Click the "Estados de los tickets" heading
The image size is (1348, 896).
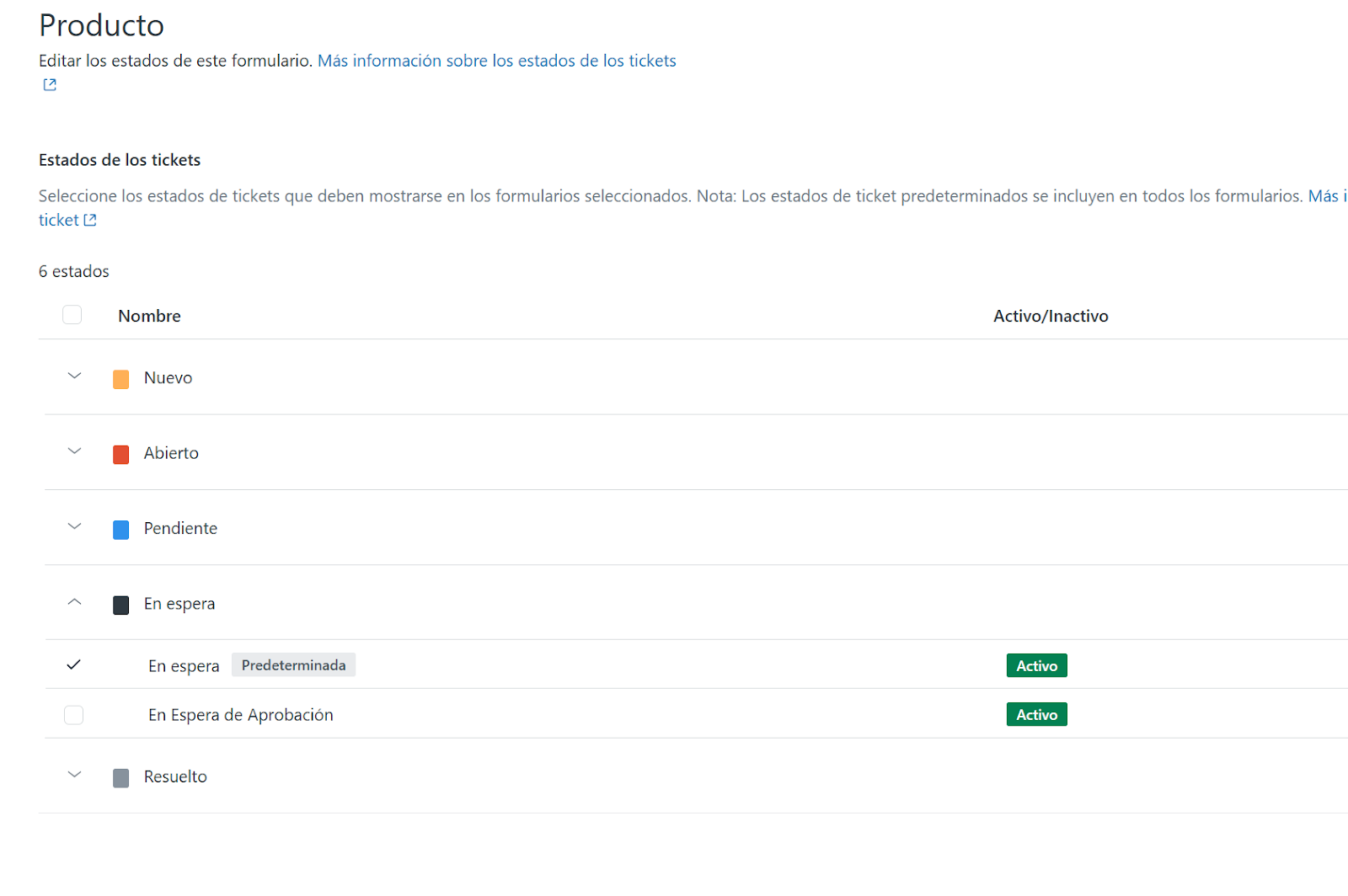(120, 160)
